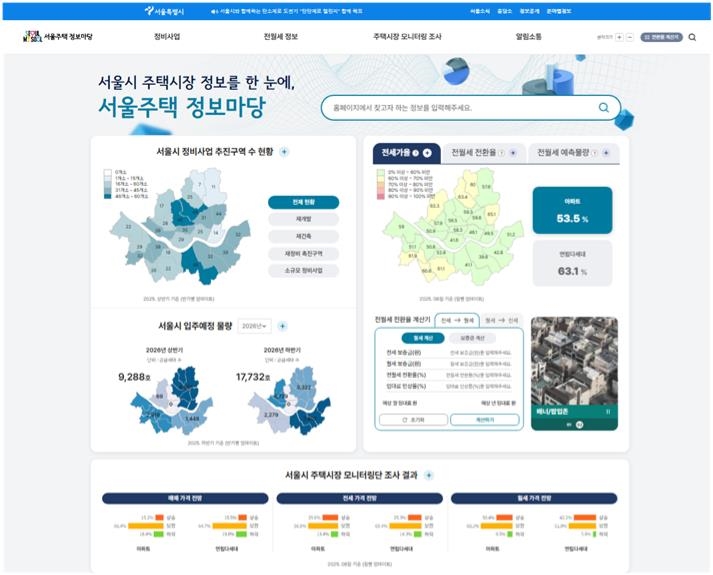Switch to the 전월세 예측물량 tab
The image size is (713, 575).
click(573, 153)
